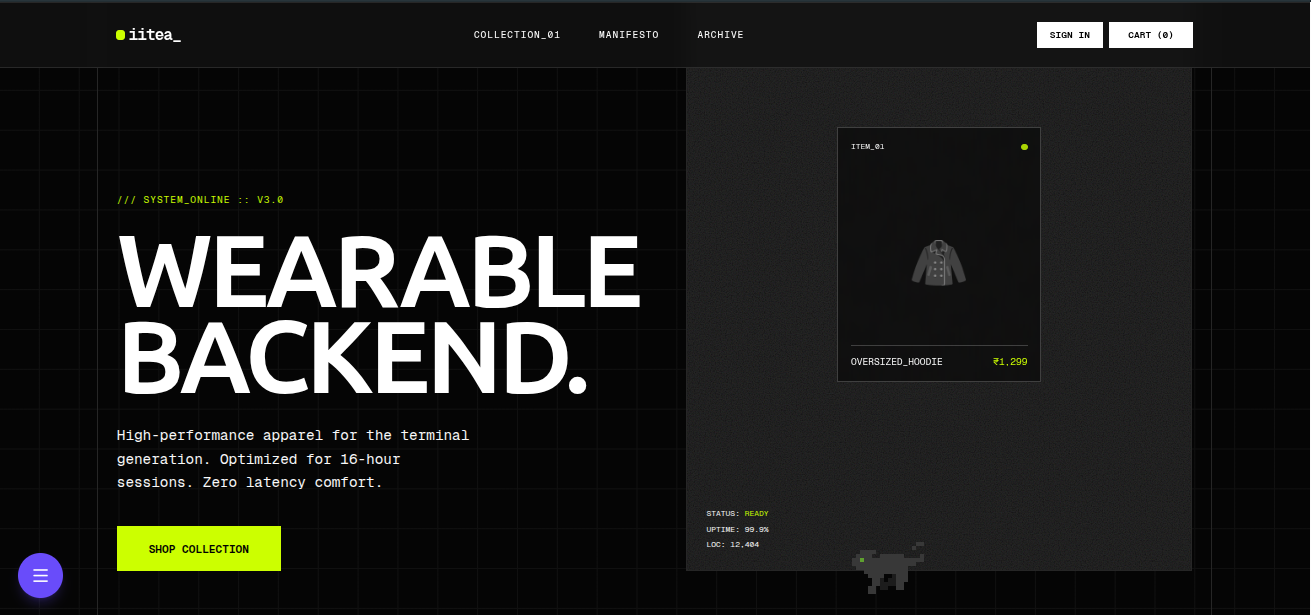Click the WEARABLE BACKEND headline
Viewport: 1311px width, 615px height.
click(377, 315)
